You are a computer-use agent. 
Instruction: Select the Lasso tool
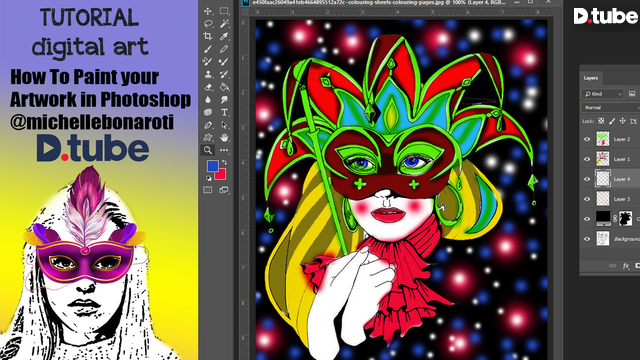click(x=208, y=24)
